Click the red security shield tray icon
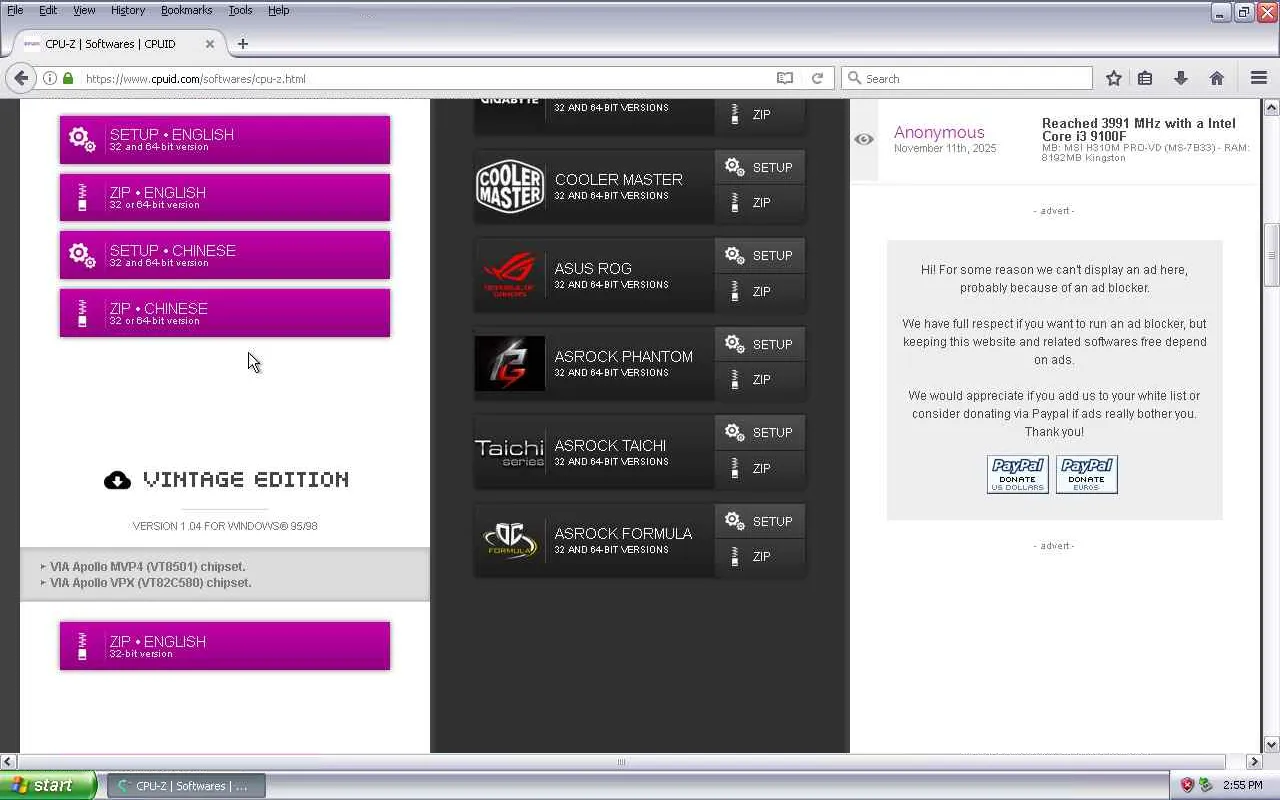The width and height of the screenshot is (1280, 800). click(x=1187, y=786)
